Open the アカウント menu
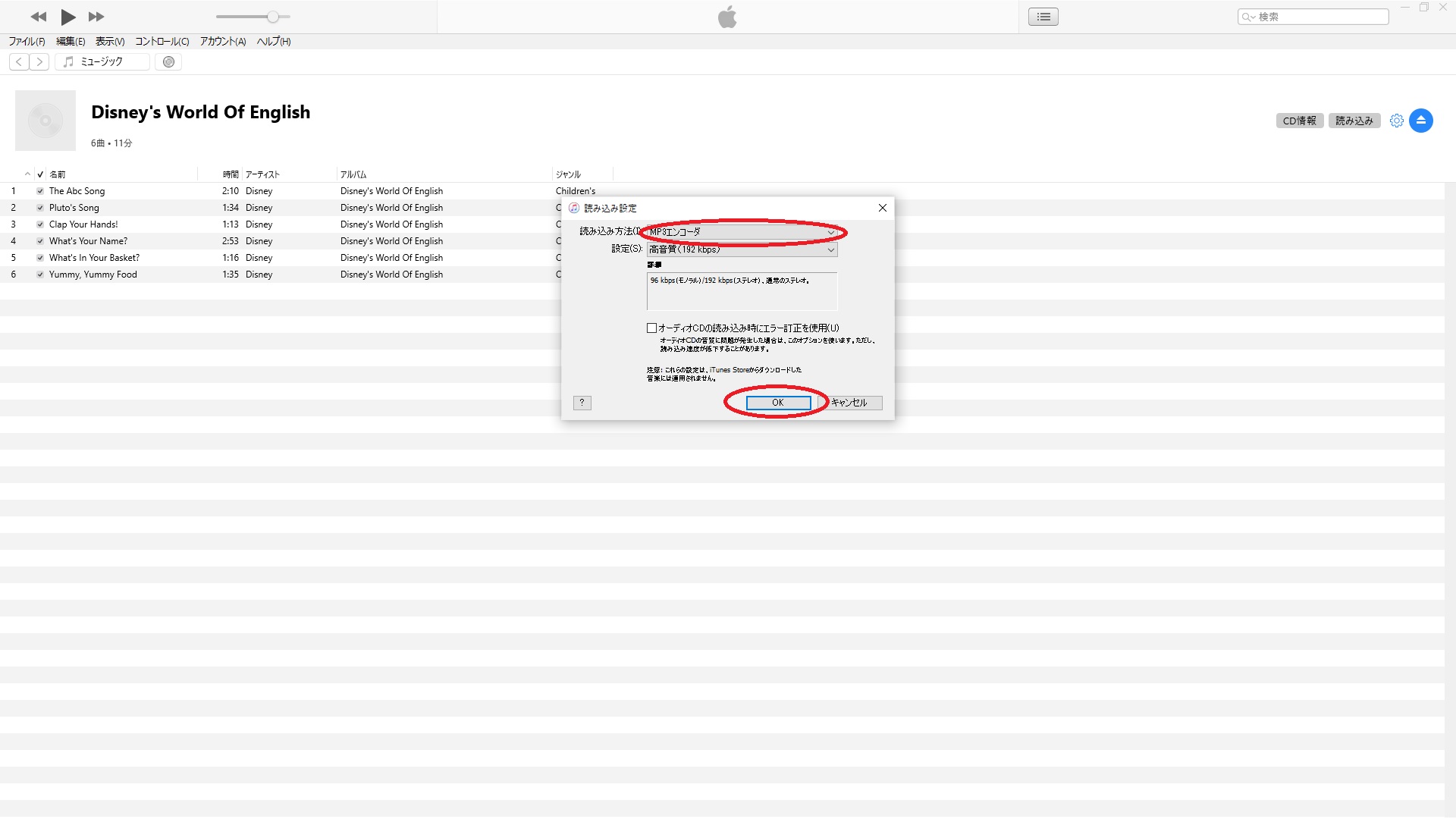This screenshot has height=819, width=1456. coord(223,42)
